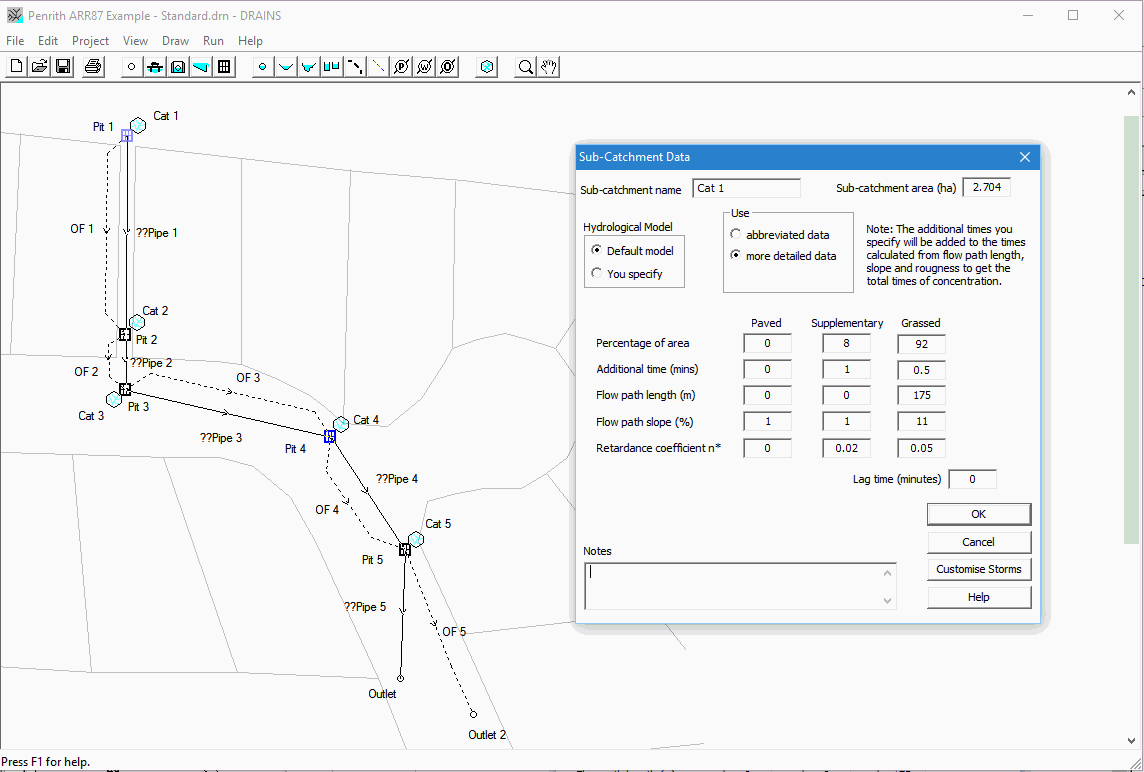Click the Supplementary additional time field

[x=846, y=370]
